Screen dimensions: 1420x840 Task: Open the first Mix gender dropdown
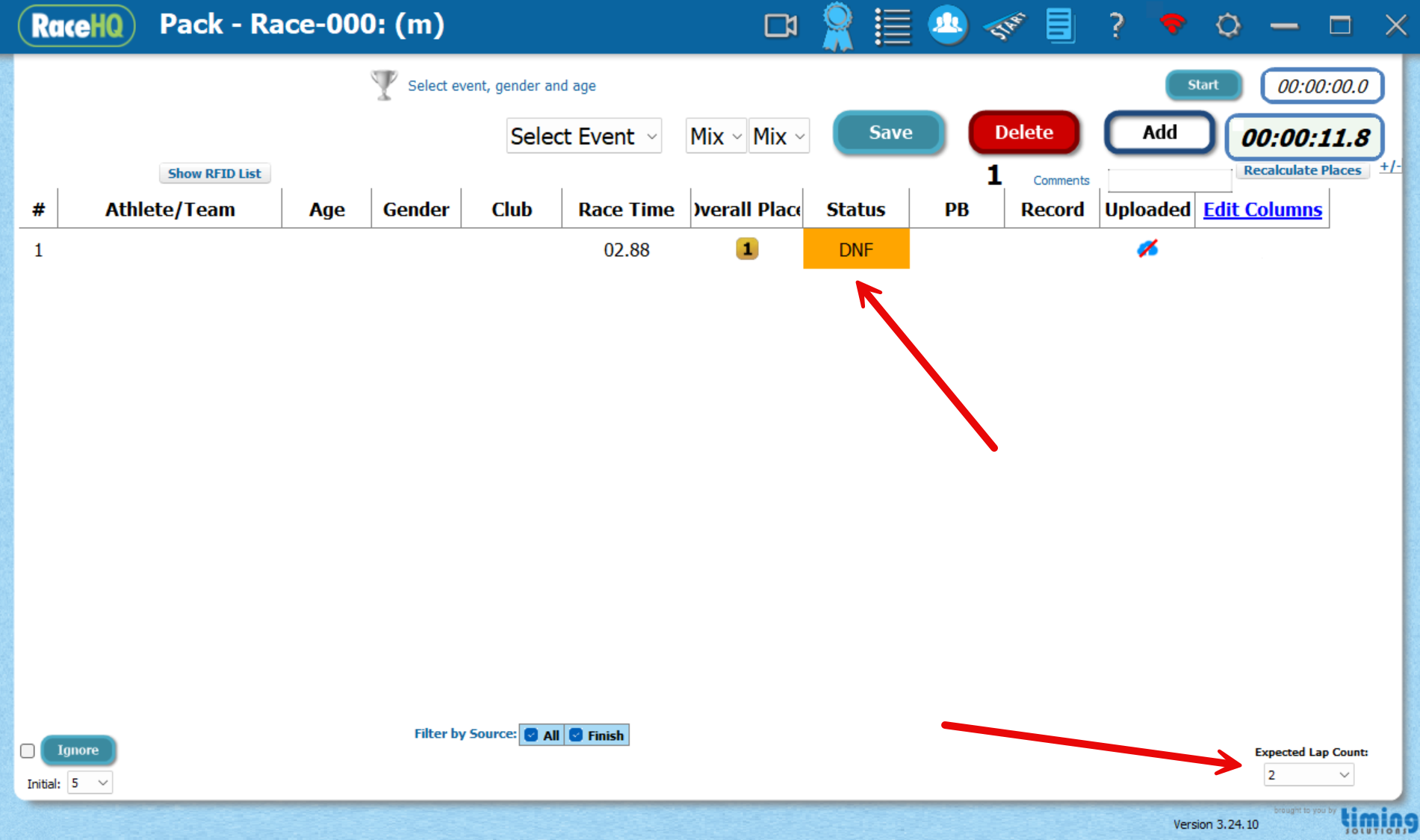tap(715, 136)
